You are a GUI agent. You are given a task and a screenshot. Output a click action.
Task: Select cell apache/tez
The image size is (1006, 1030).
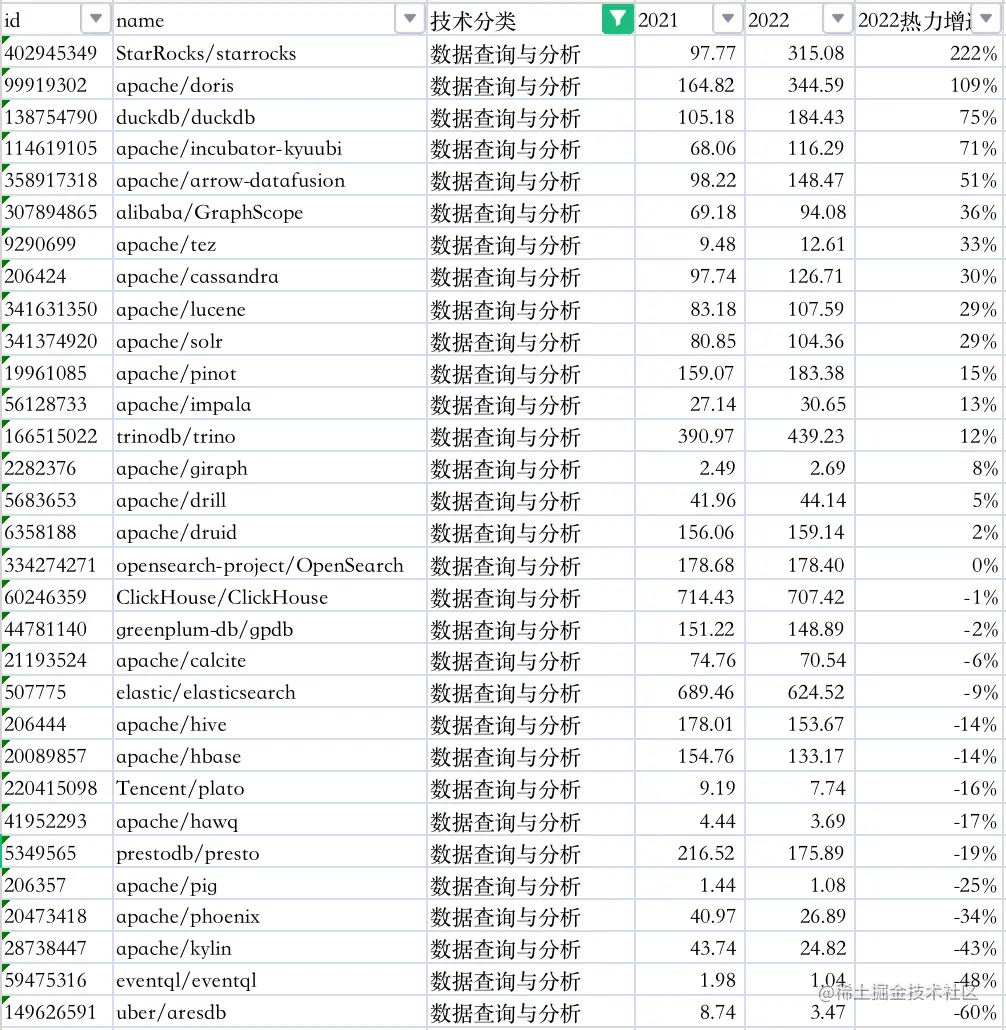pyautogui.click(x=269, y=244)
